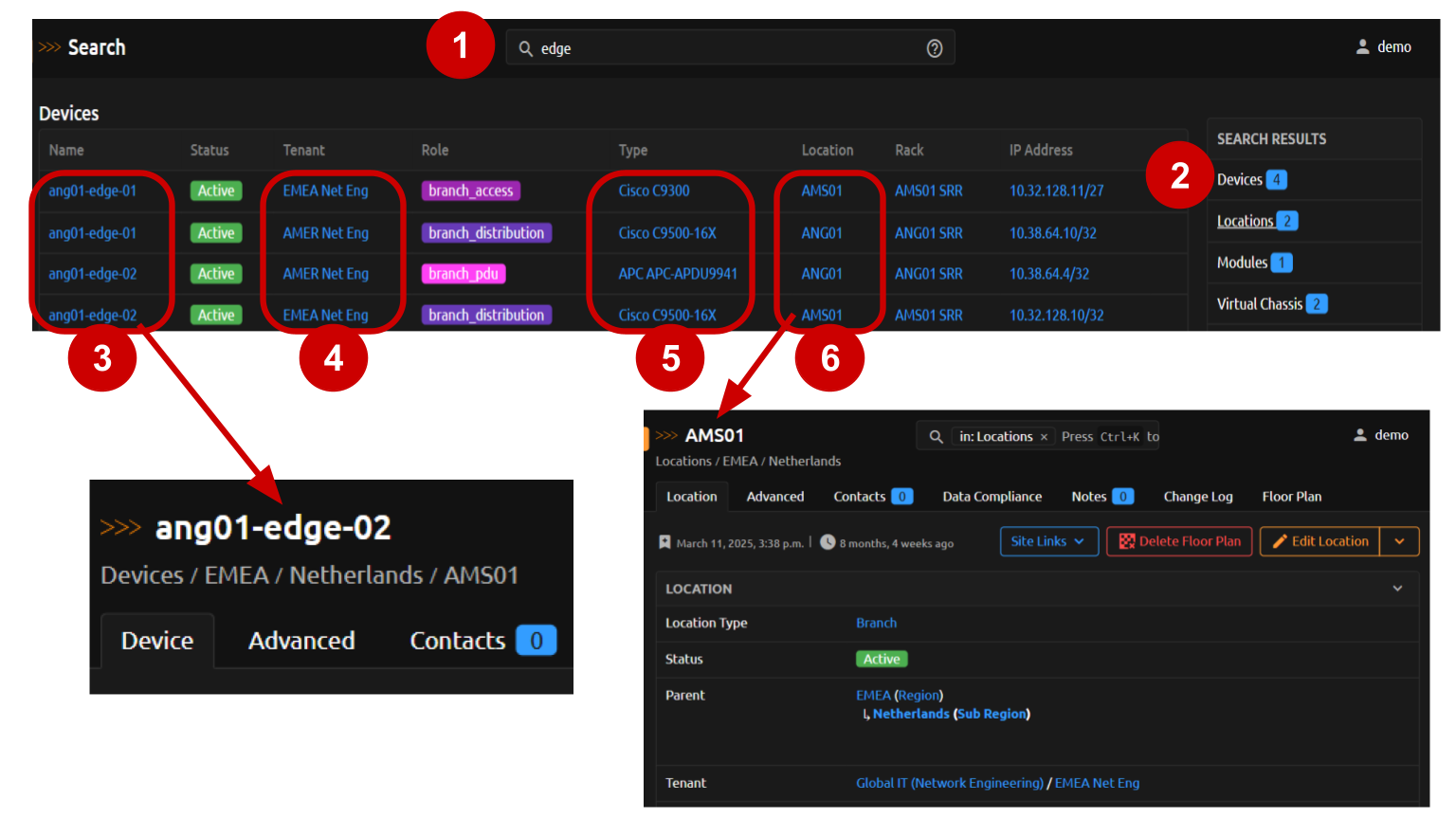
Task: Open the Floor Plan tab
Action: click(1291, 497)
